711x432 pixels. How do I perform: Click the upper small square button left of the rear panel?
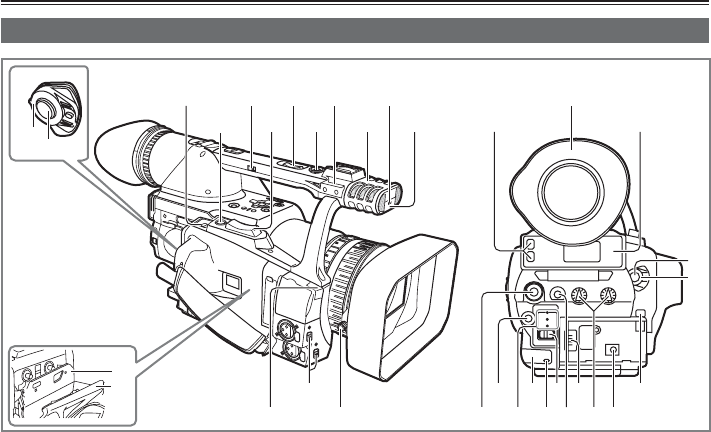click(531, 245)
